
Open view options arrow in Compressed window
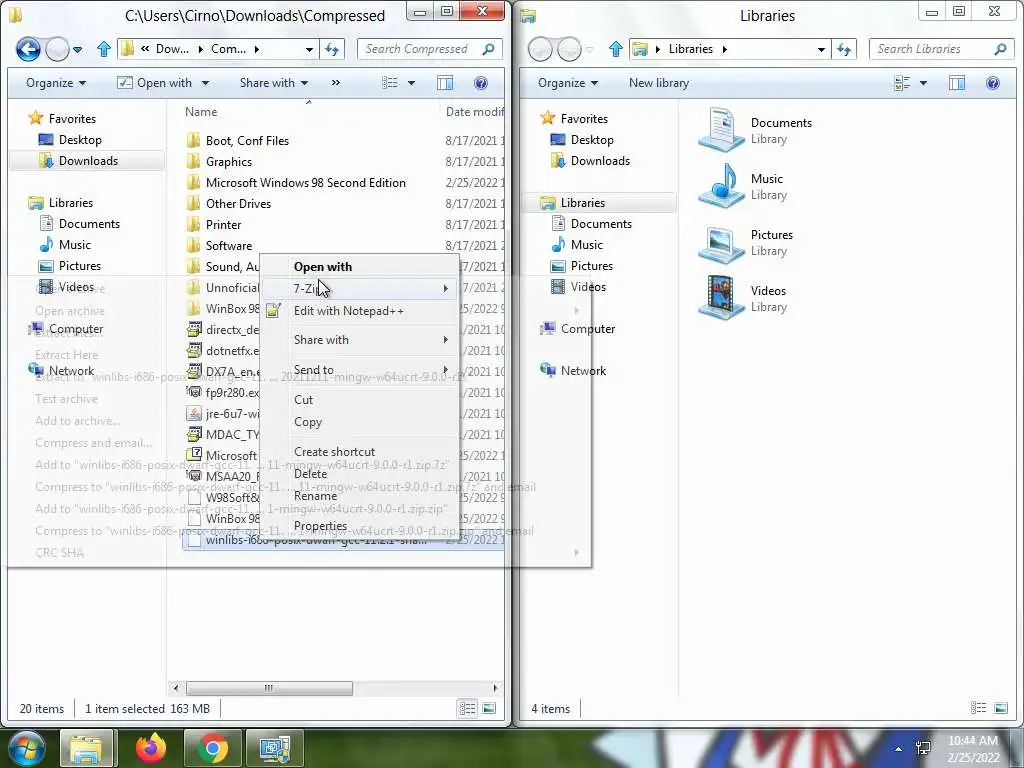[411, 83]
